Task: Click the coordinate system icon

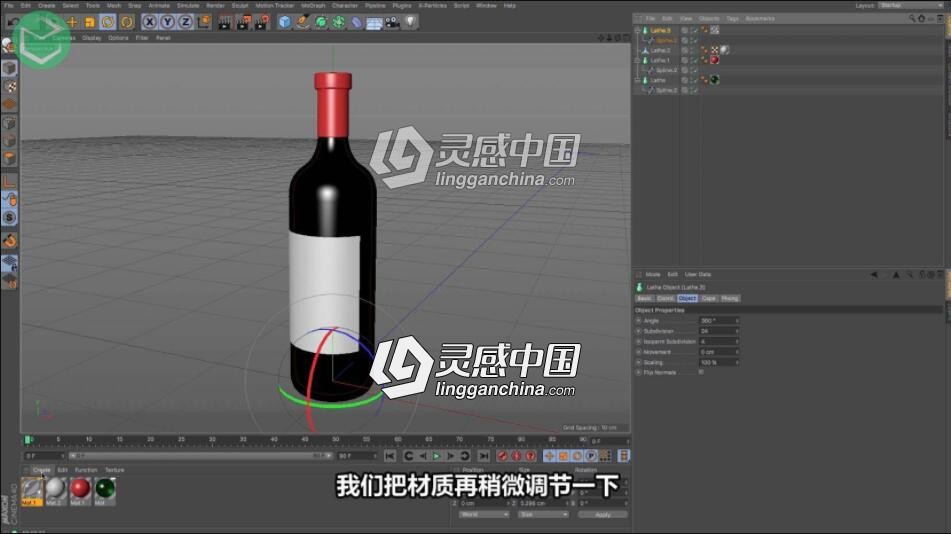Action: pyautogui.click(x=204, y=22)
